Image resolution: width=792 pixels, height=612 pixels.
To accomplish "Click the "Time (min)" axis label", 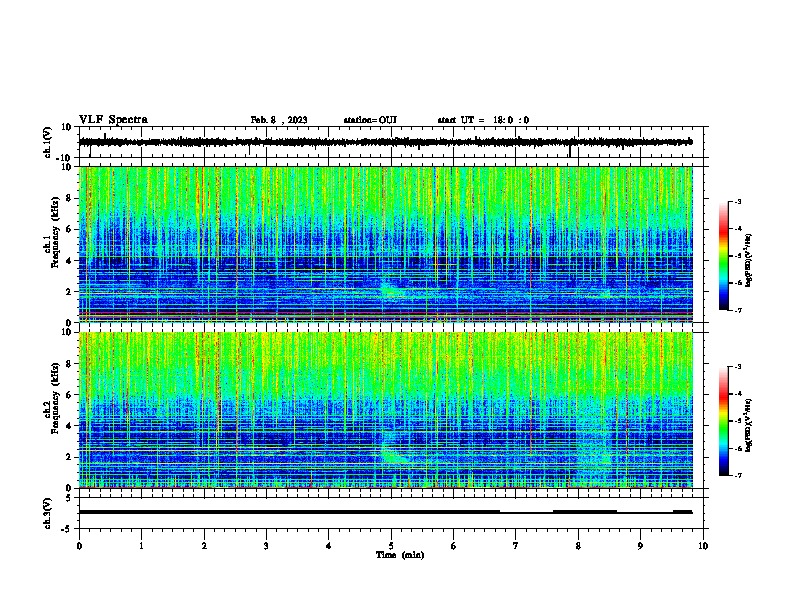I will pyautogui.click(x=400, y=555).
